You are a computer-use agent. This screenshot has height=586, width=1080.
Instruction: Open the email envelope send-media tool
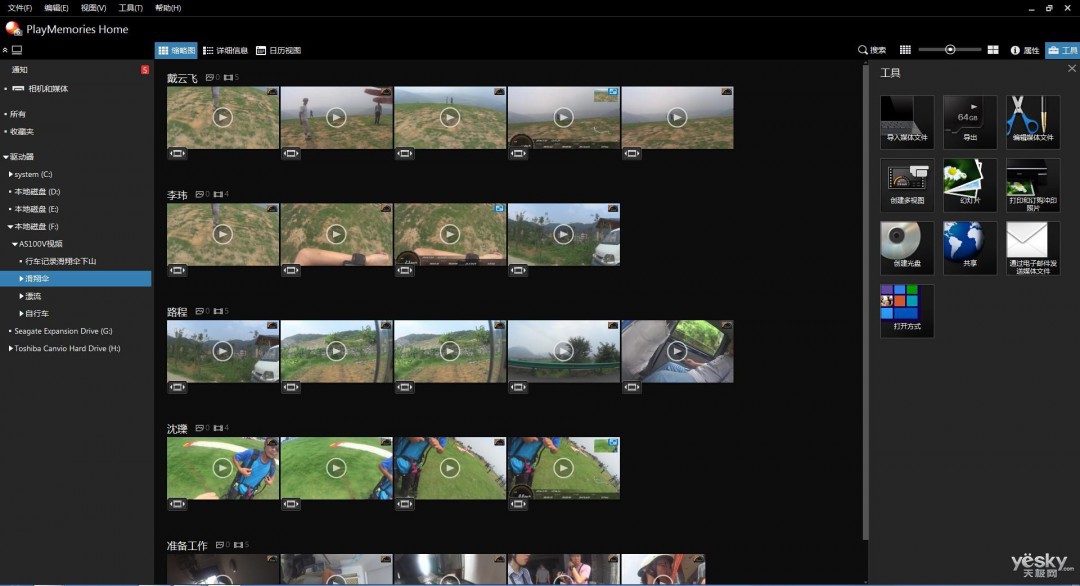point(1033,248)
